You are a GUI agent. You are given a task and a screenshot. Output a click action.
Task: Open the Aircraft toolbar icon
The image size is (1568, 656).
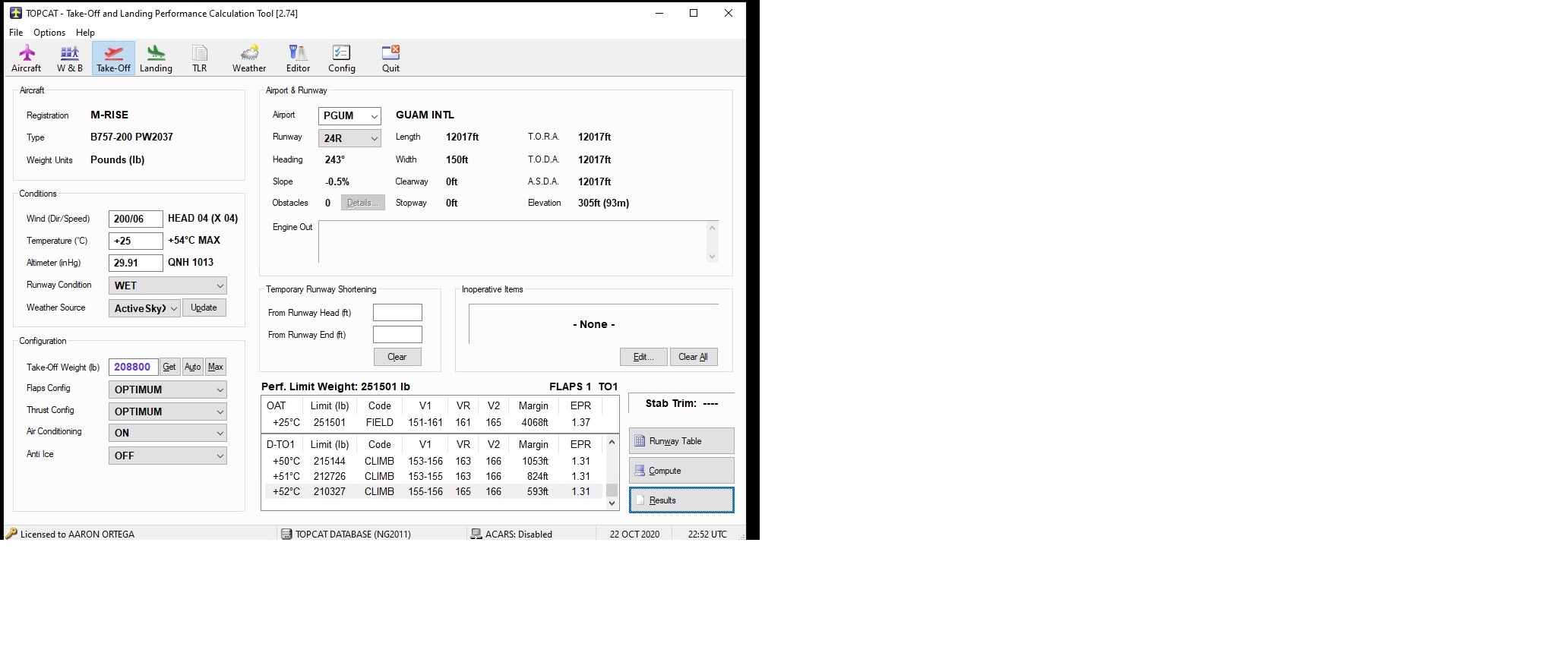(x=27, y=58)
